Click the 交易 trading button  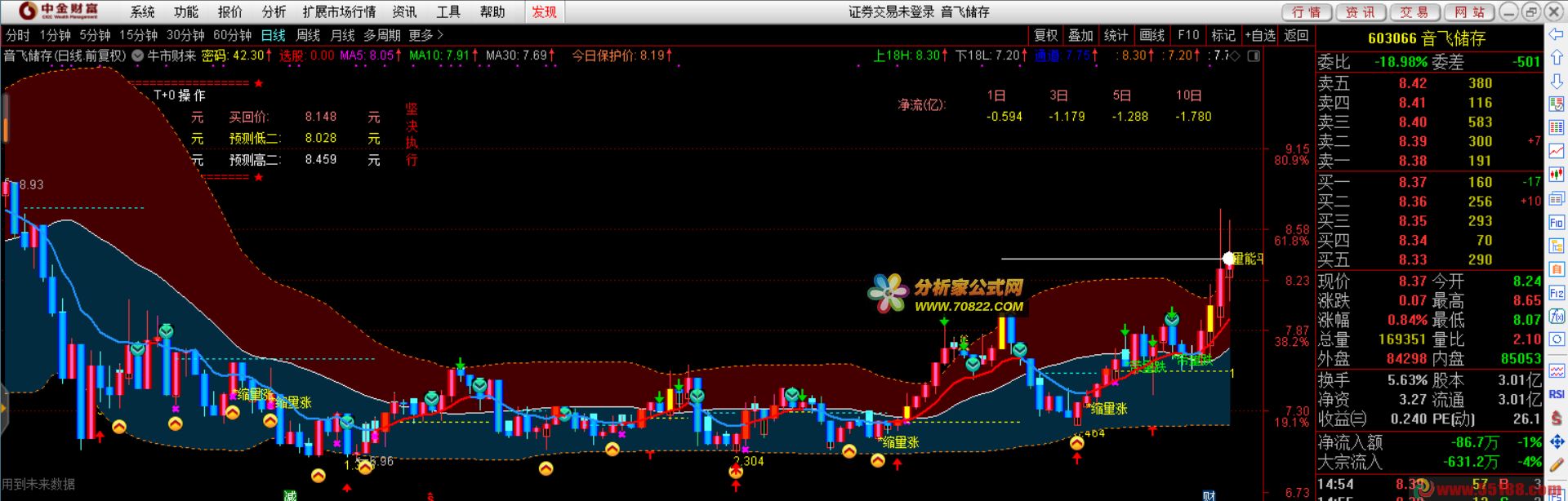(1414, 11)
